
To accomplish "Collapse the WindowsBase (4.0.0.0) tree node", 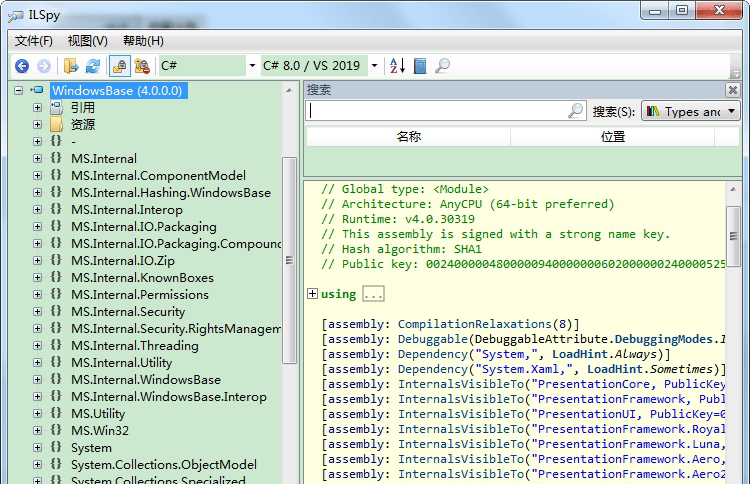I will tap(19, 90).
